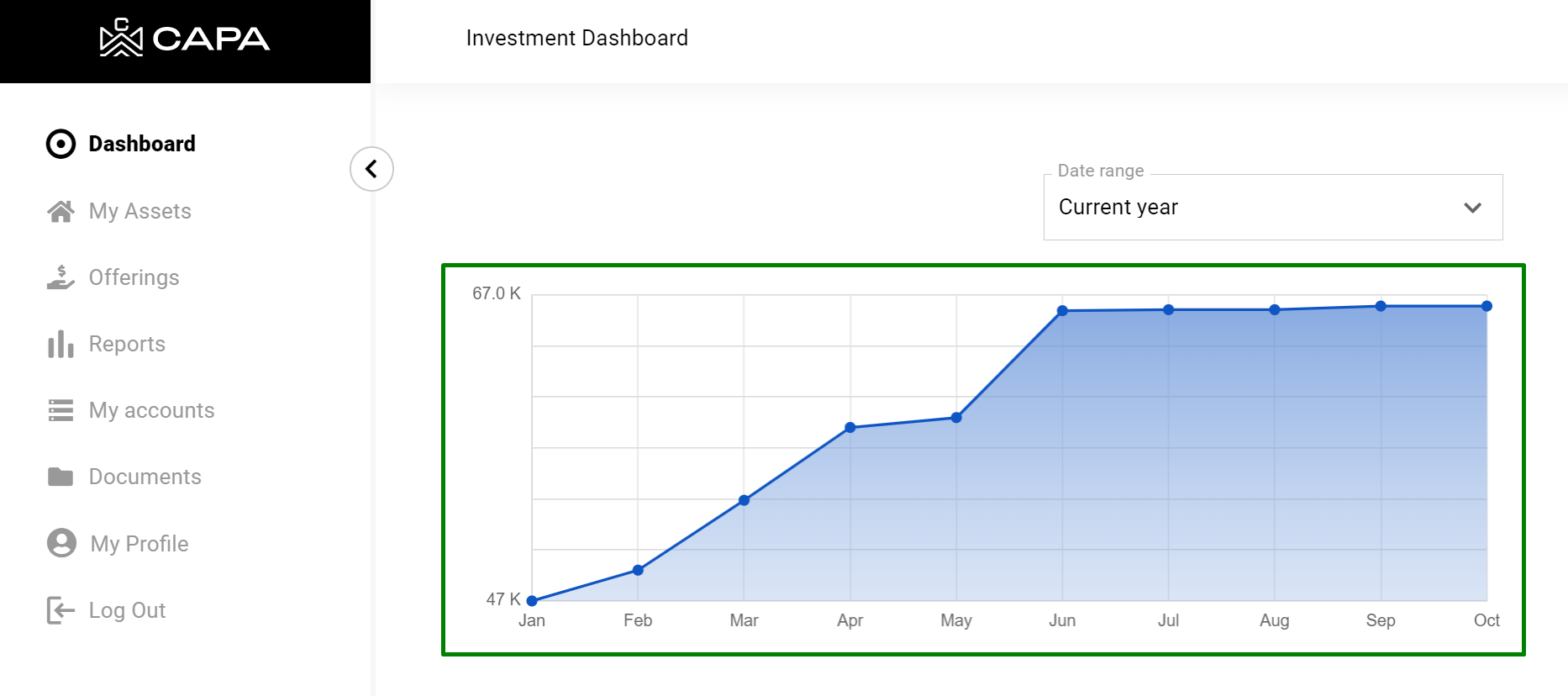Click Log Out
The width and height of the screenshot is (1568, 696).
(x=127, y=610)
